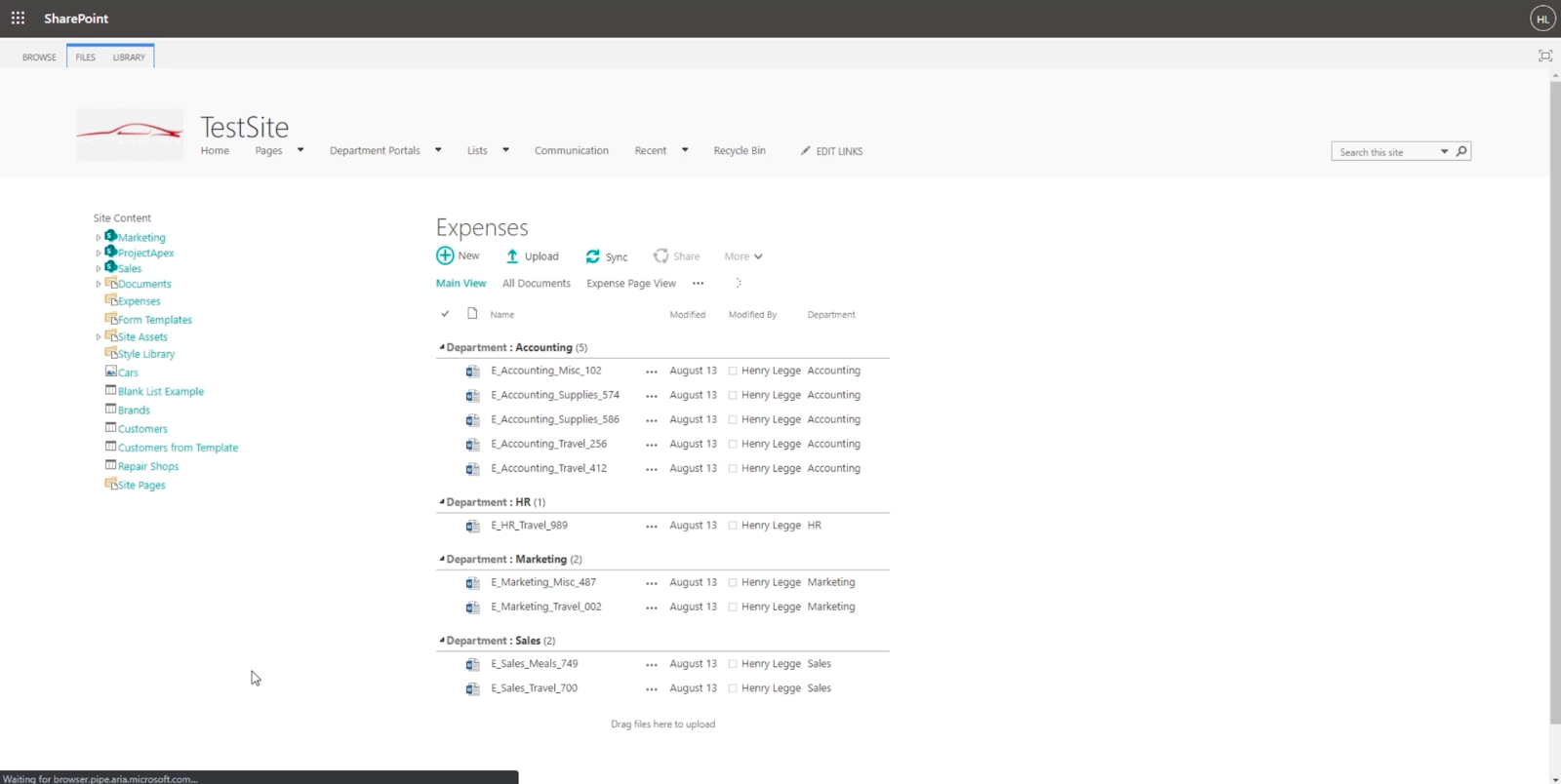The height and width of the screenshot is (784, 1561).
Task: Open Customers from Template list
Action: [178, 448]
